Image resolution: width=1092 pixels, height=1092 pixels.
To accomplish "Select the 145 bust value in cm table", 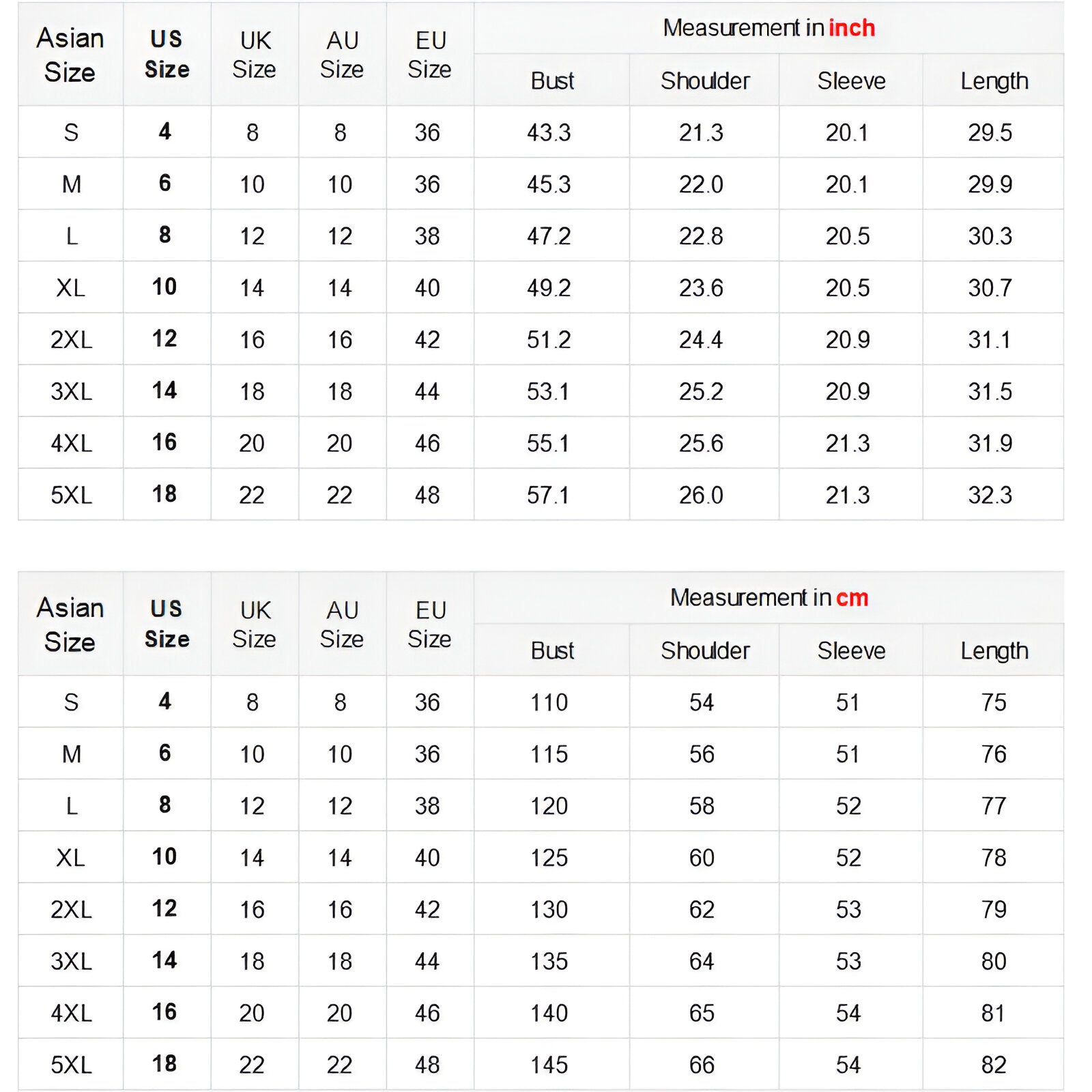I will point(549,1065).
